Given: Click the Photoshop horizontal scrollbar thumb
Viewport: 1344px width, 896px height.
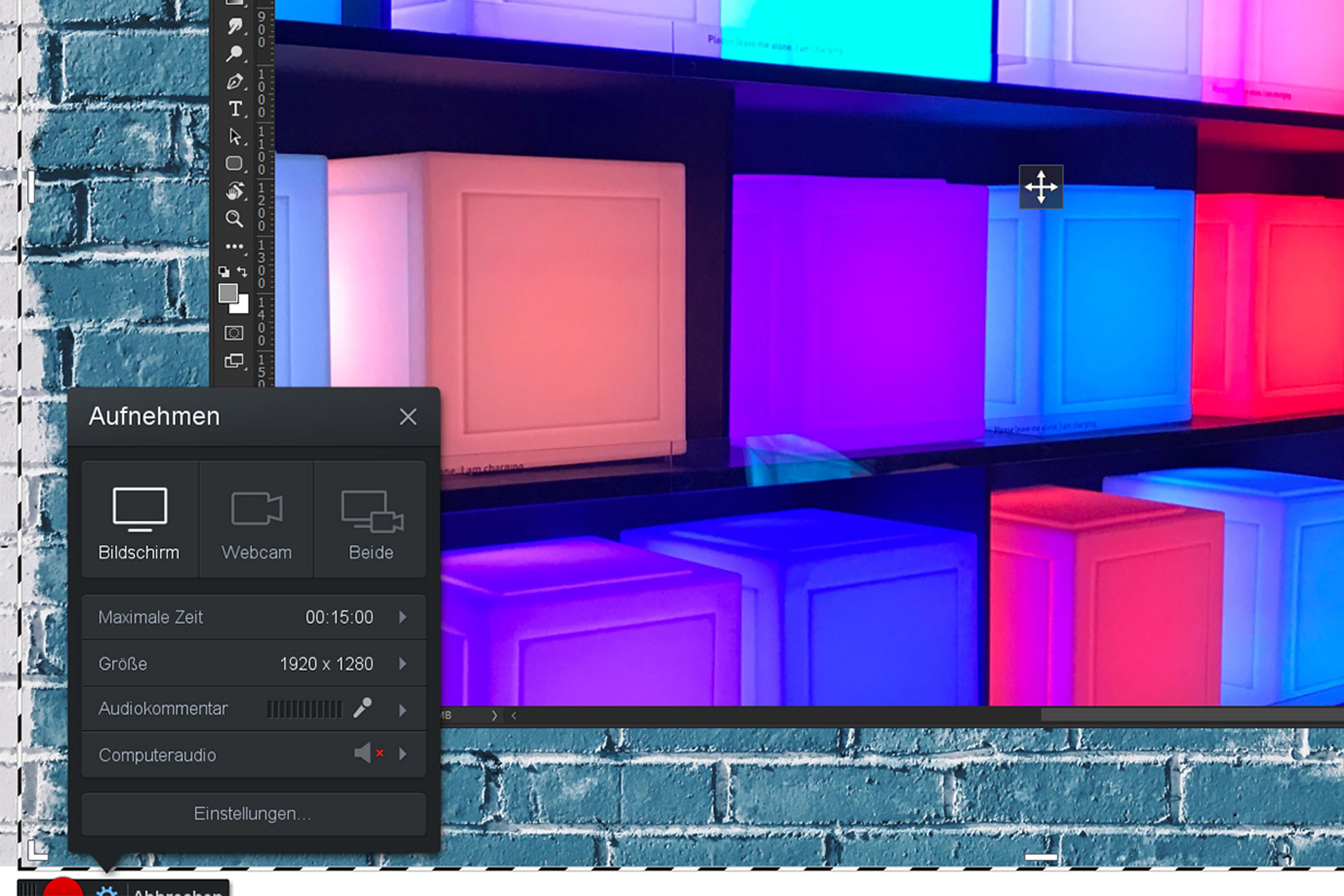Looking at the screenshot, I should click(1192, 715).
